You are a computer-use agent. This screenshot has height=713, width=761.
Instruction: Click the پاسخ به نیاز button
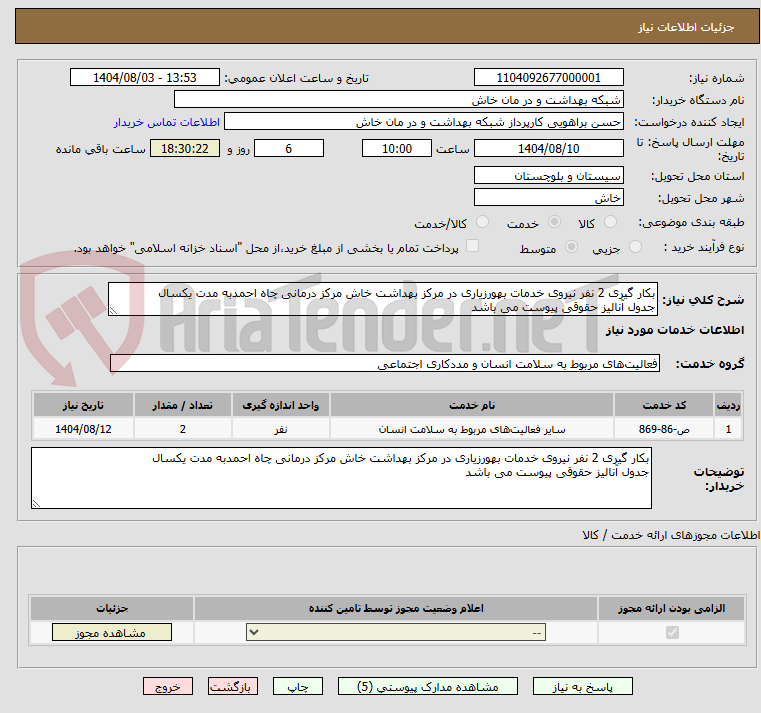coord(582,686)
